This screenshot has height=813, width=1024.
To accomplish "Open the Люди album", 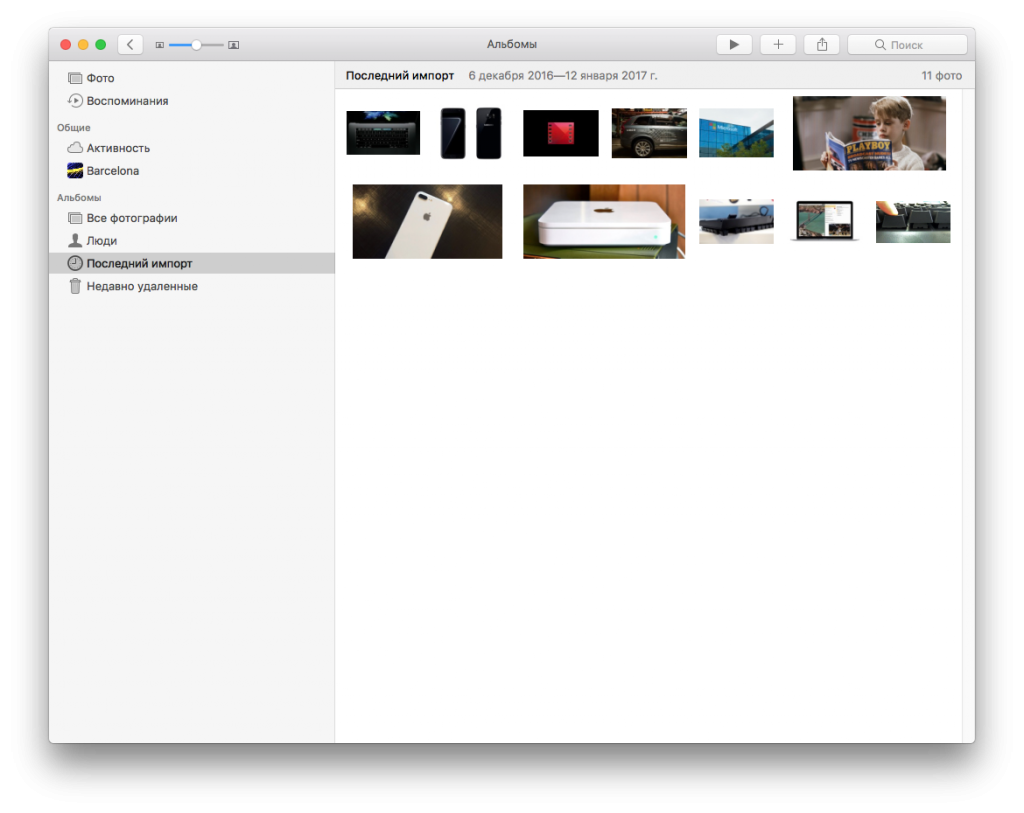I will 101,241.
